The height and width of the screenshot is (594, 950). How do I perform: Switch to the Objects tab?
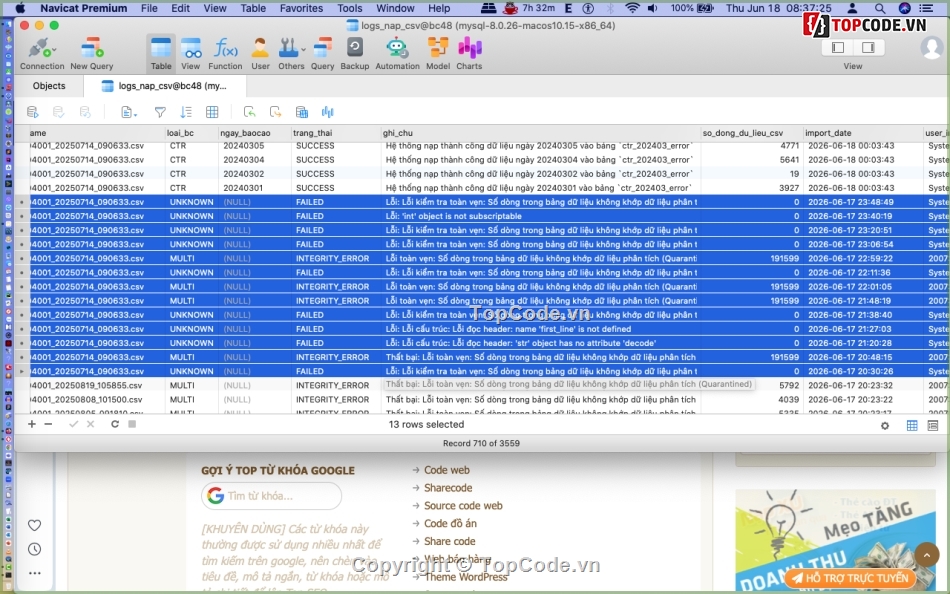coord(49,86)
